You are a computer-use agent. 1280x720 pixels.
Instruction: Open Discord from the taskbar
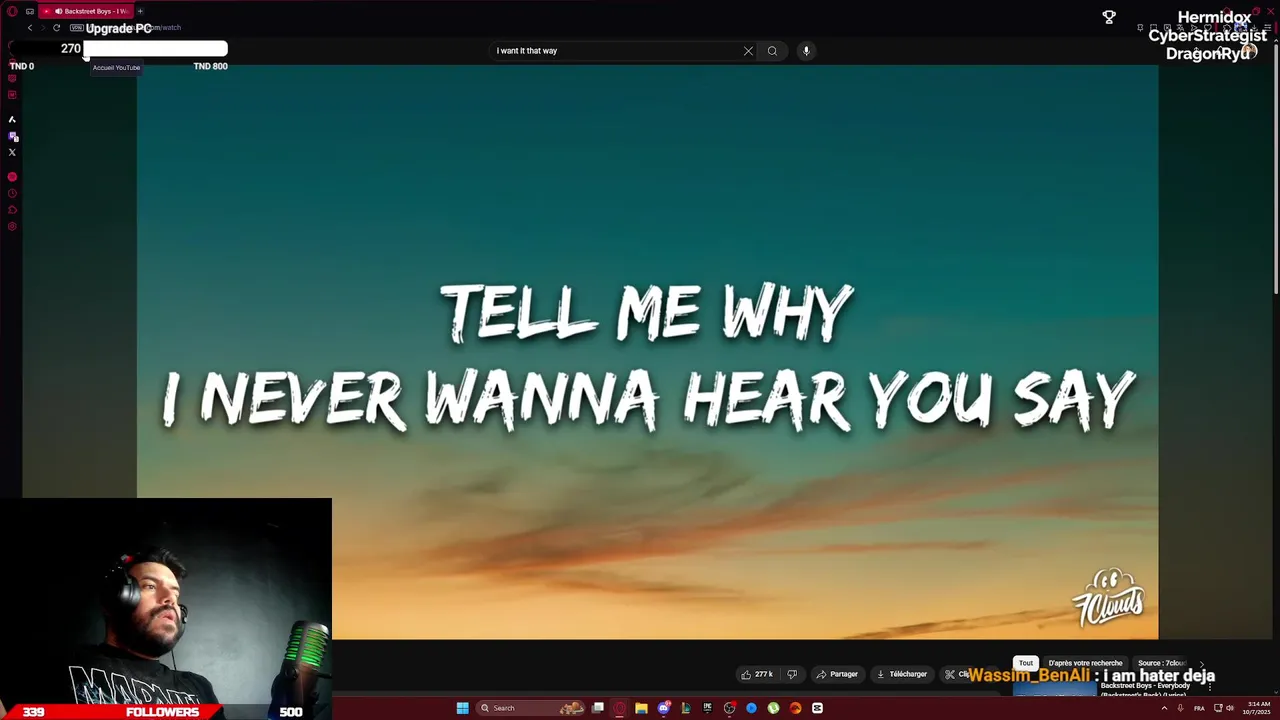tap(663, 708)
